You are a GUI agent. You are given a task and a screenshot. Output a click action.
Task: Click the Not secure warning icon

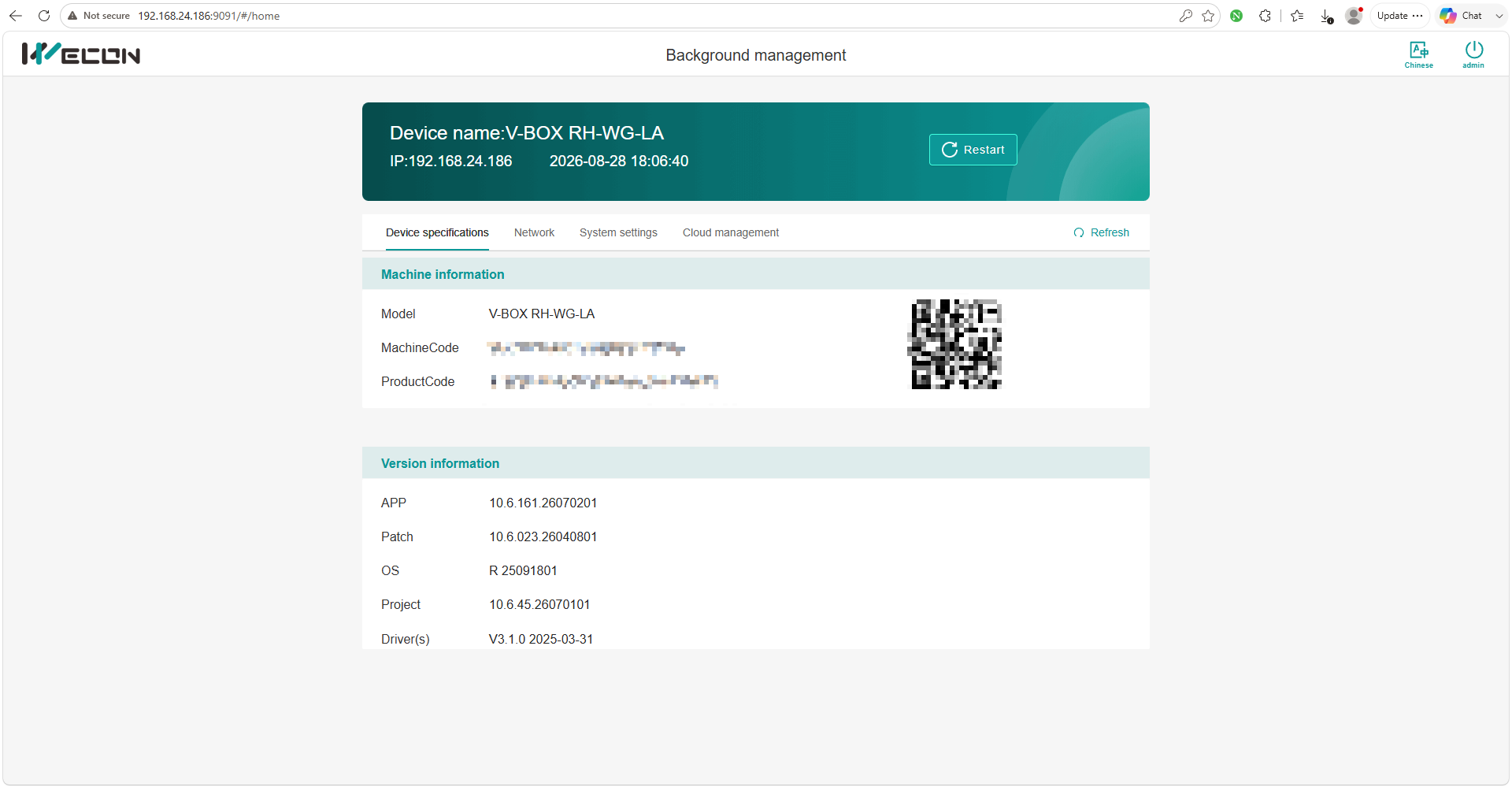coord(72,16)
